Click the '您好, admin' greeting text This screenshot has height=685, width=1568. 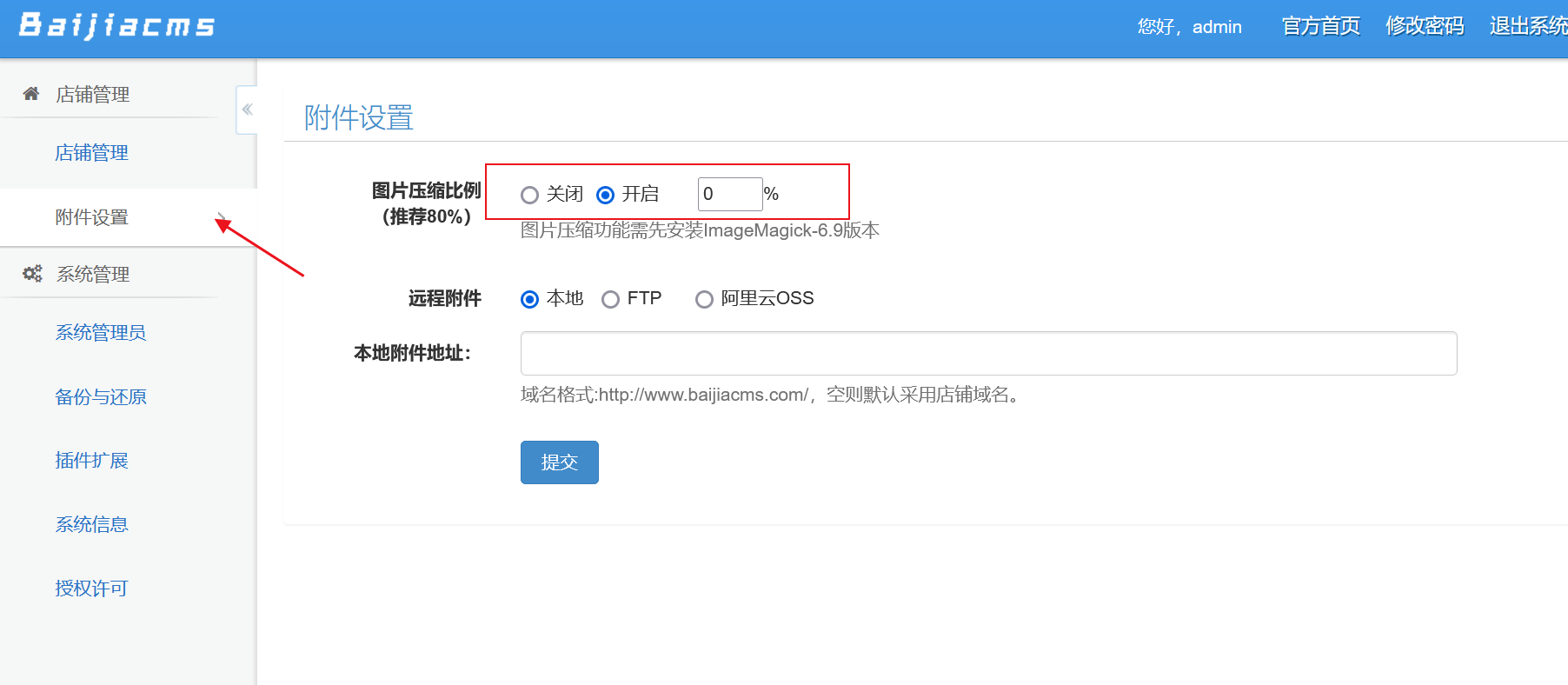[x=1190, y=27]
